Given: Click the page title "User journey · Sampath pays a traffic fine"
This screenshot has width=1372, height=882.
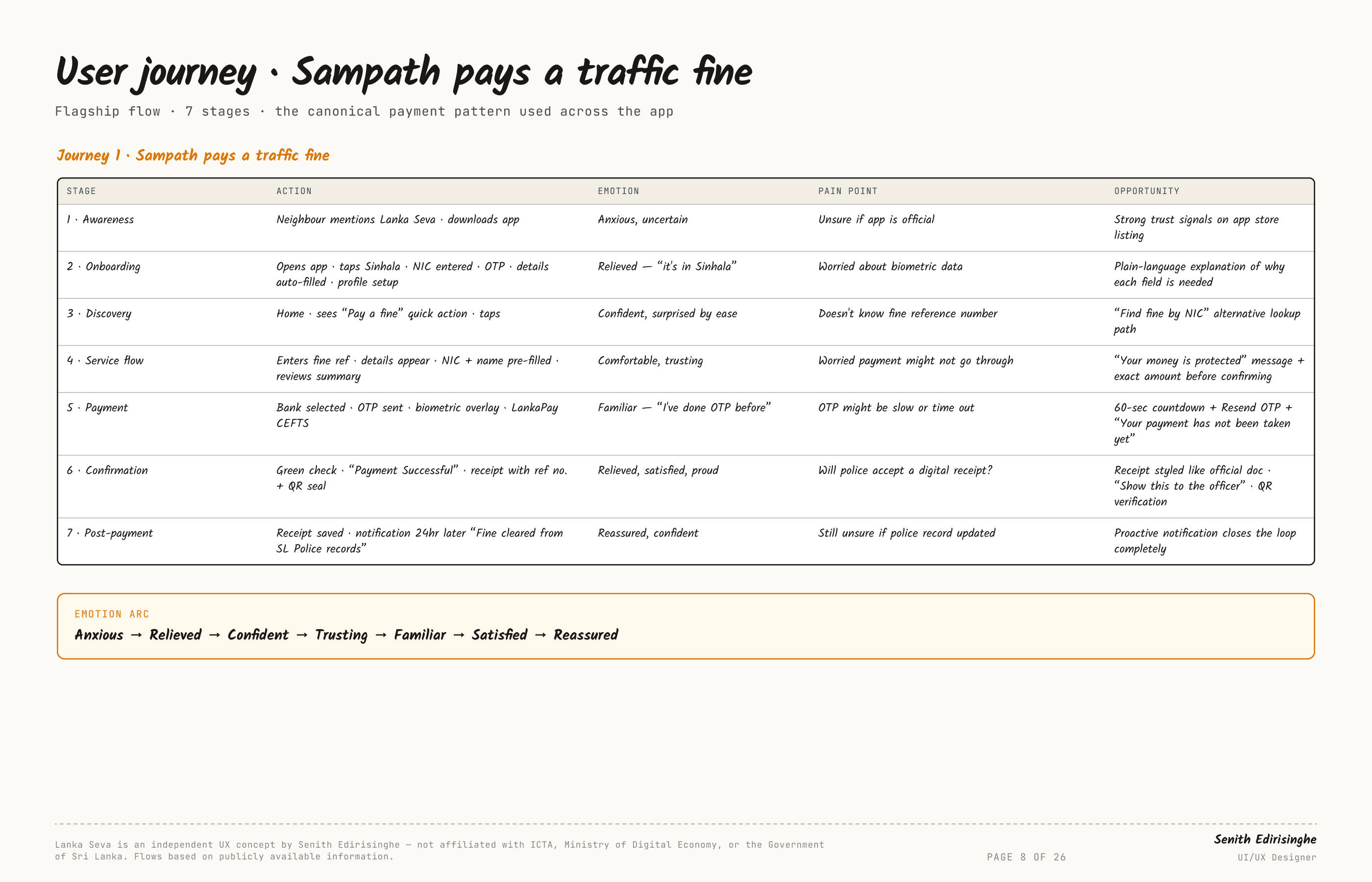Looking at the screenshot, I should click(x=404, y=73).
